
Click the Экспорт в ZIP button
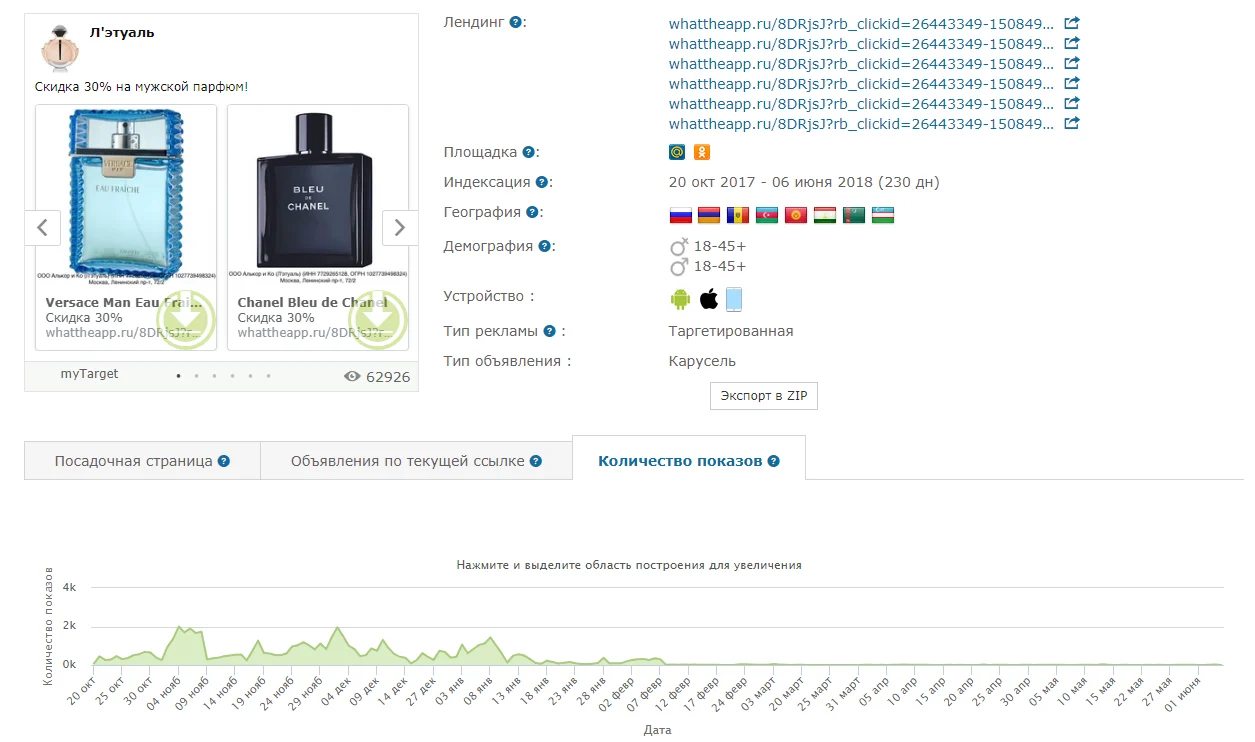click(x=764, y=395)
